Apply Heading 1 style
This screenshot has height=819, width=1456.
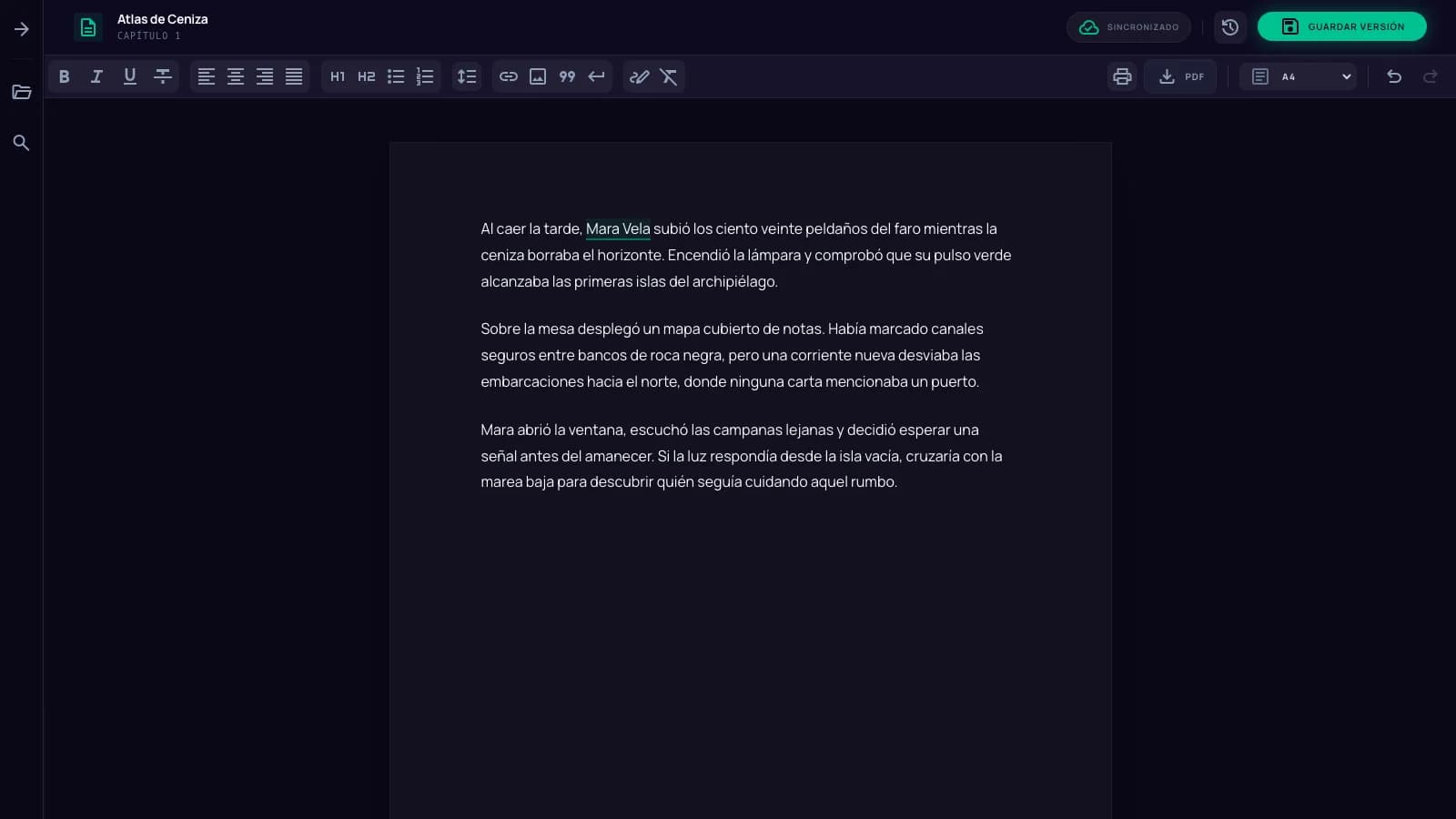(x=338, y=76)
